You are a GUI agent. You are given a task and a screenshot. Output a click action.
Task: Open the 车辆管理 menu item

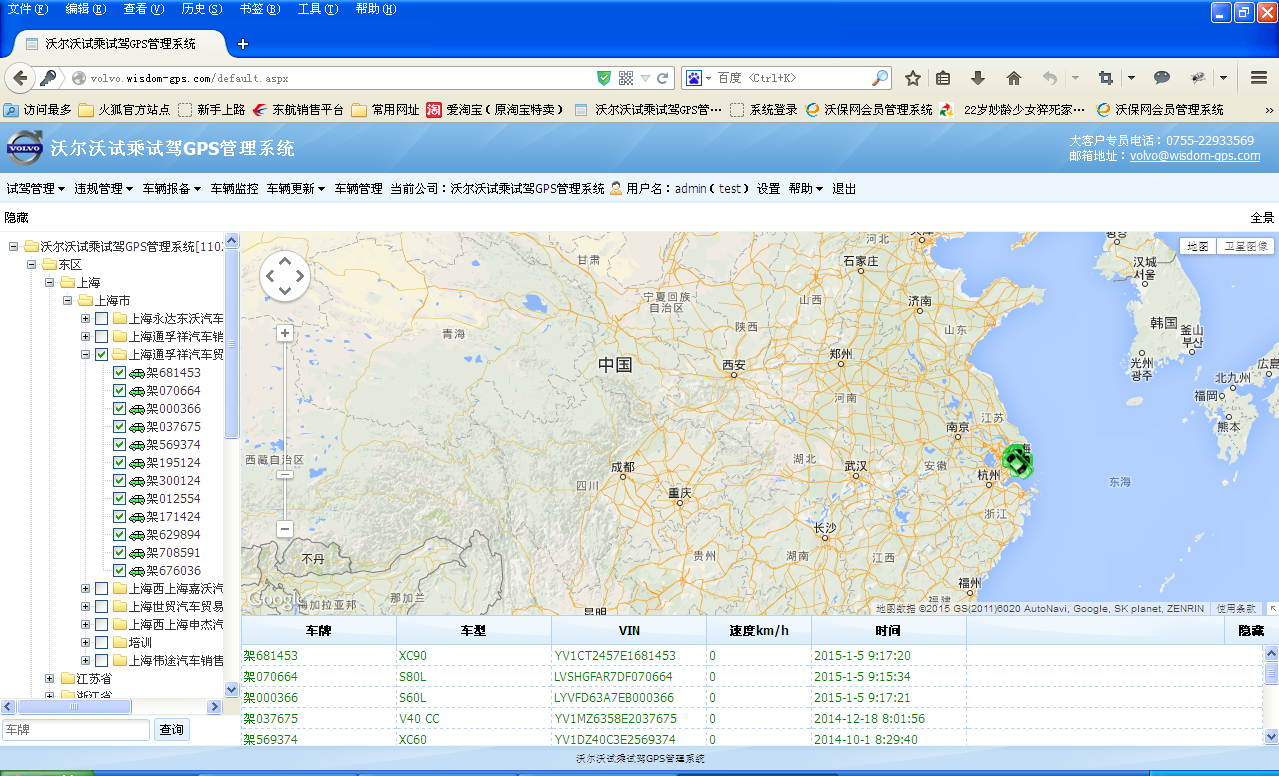pyautogui.click(x=358, y=189)
